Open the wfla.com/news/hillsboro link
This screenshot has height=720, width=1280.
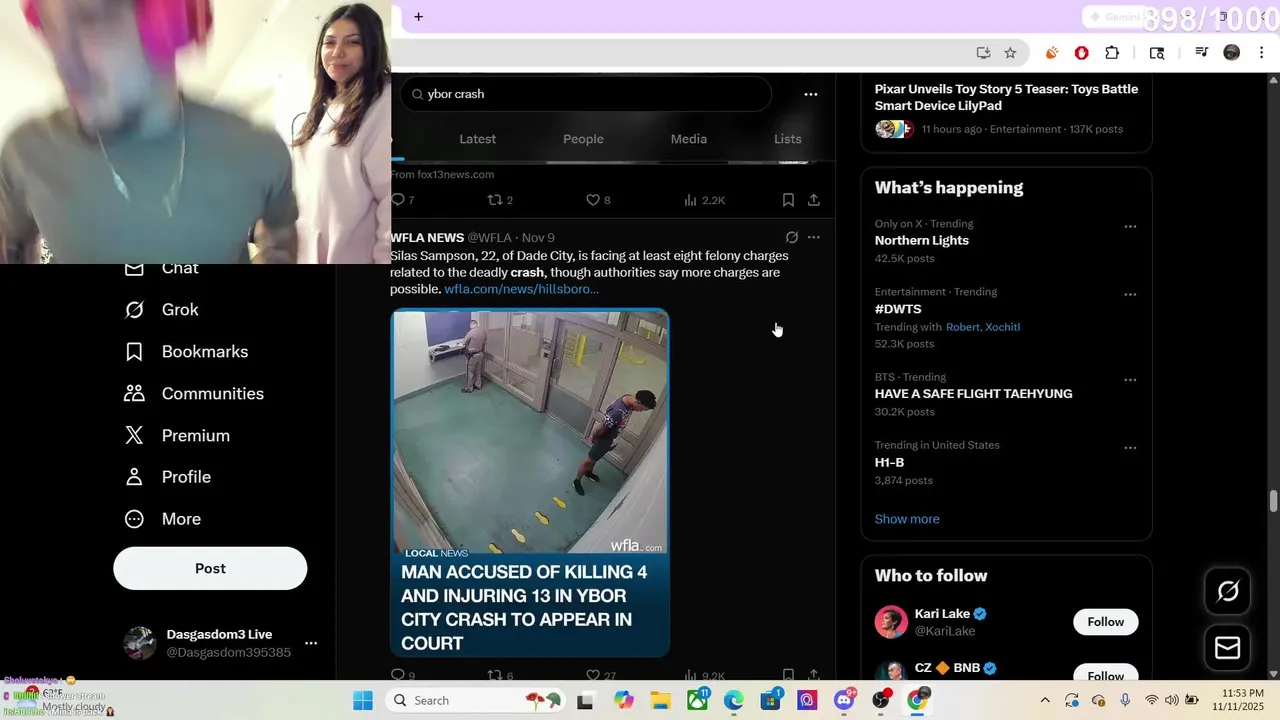click(522, 289)
